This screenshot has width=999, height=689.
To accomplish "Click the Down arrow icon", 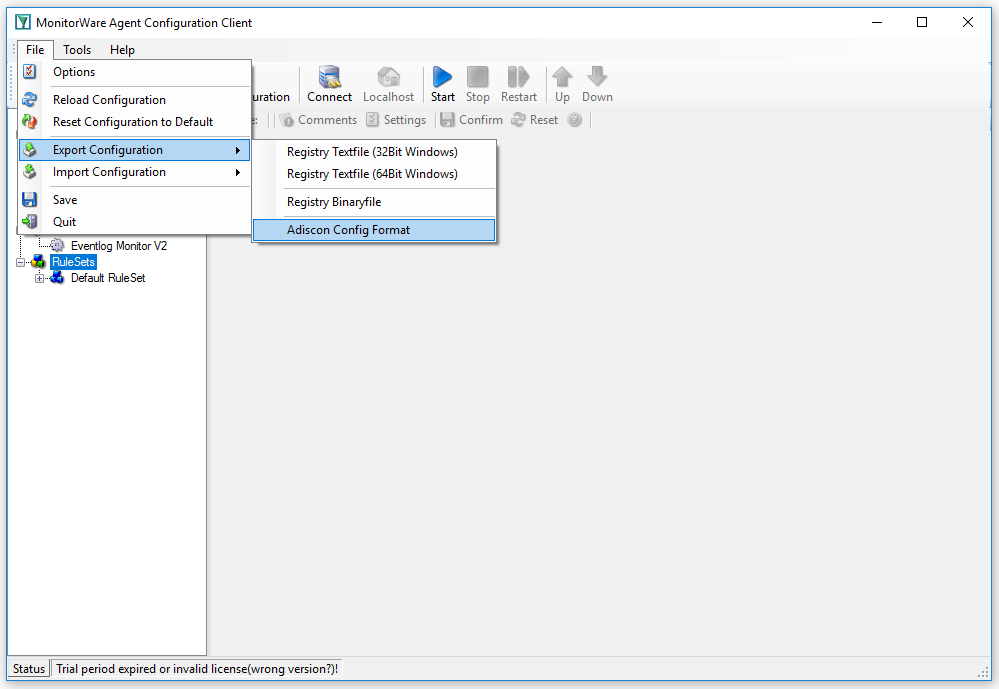I will [597, 76].
